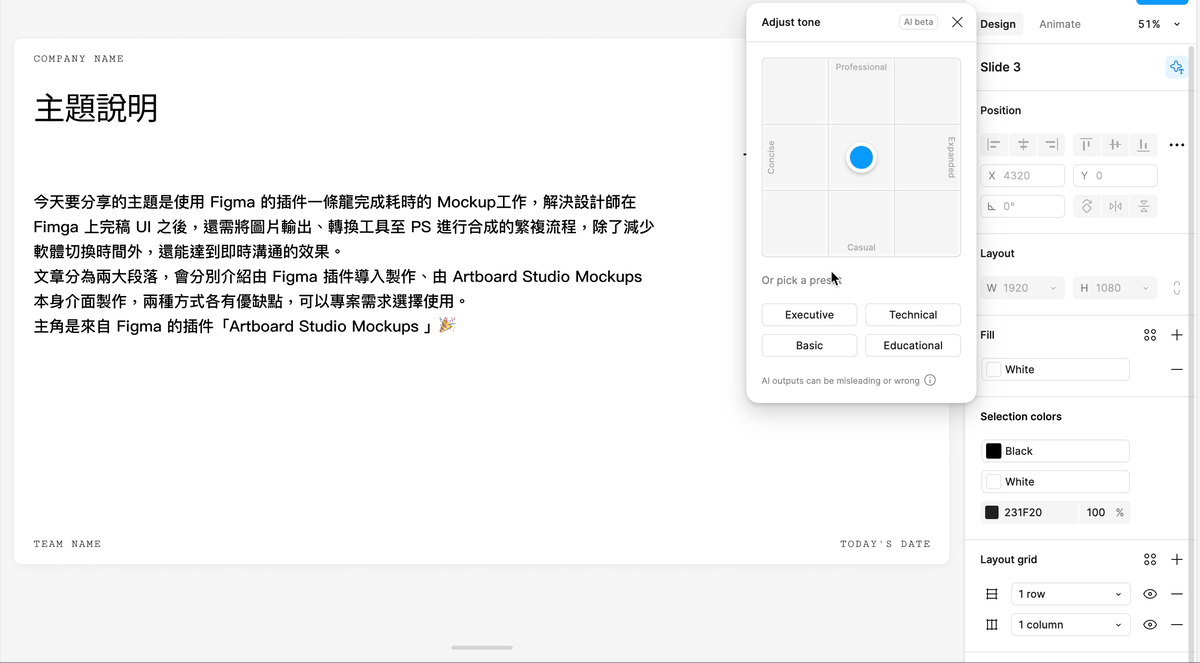Click the rotation angle field 0°
Screen dimensions: 1200x663
click(1022, 207)
